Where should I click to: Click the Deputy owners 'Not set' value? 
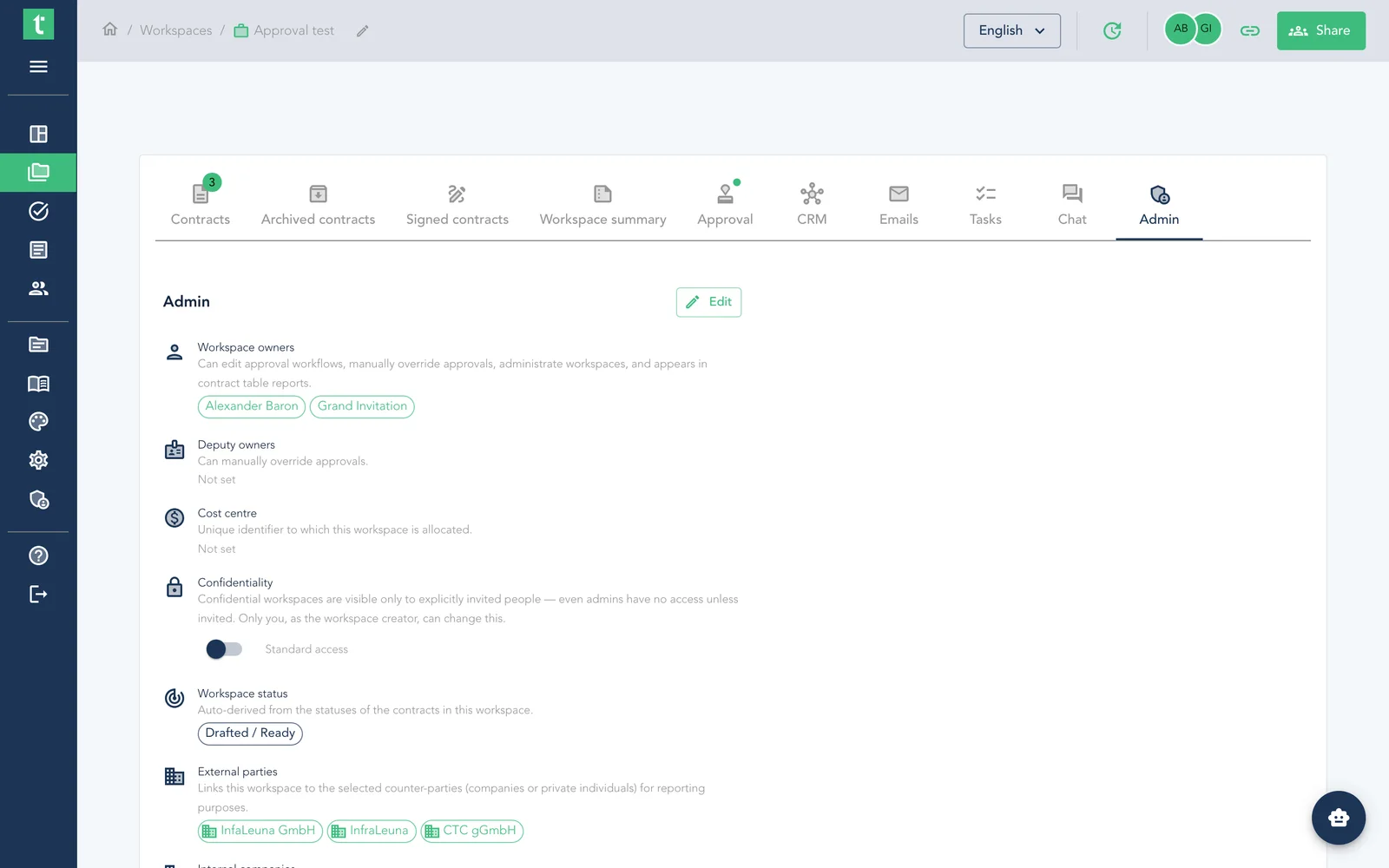(217, 480)
